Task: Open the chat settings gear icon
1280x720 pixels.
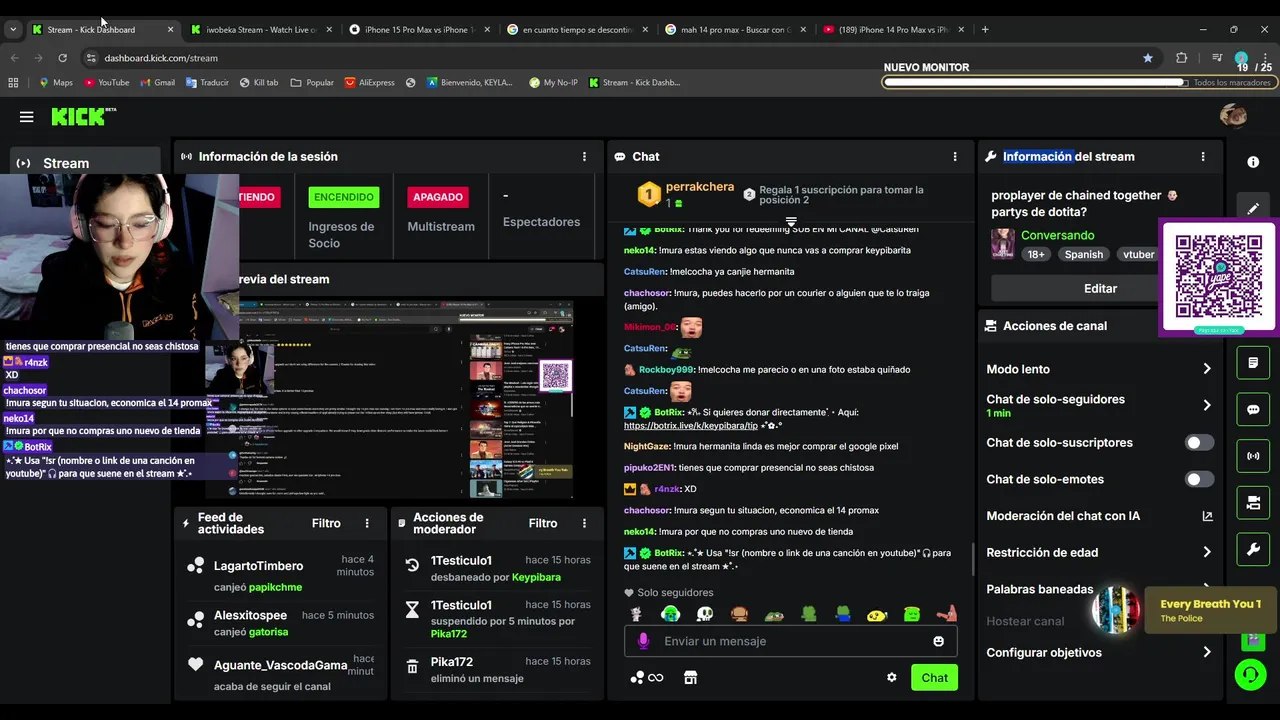Action: coord(891,677)
